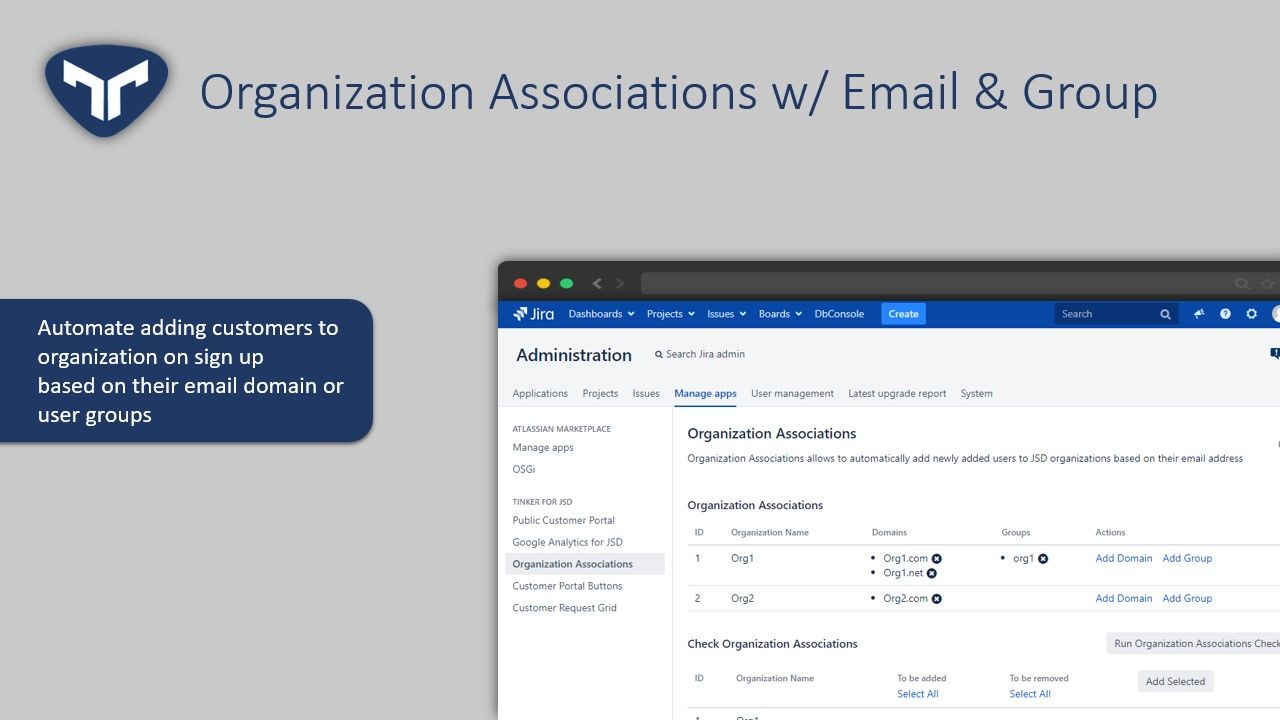Open Customer Request Grid sidebar item
This screenshot has height=720, width=1280.
click(x=564, y=608)
